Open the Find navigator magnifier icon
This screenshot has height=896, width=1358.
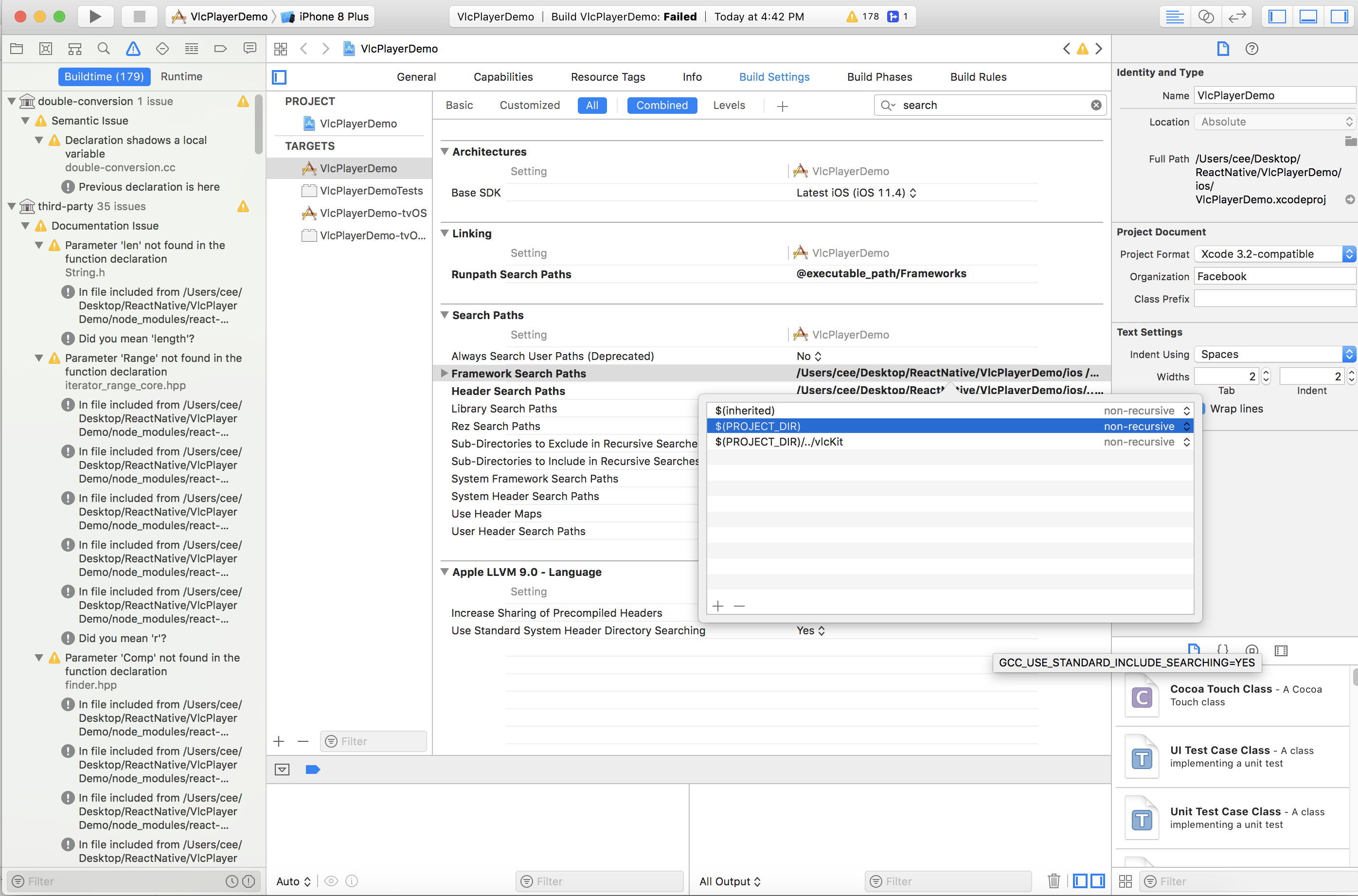(x=104, y=49)
